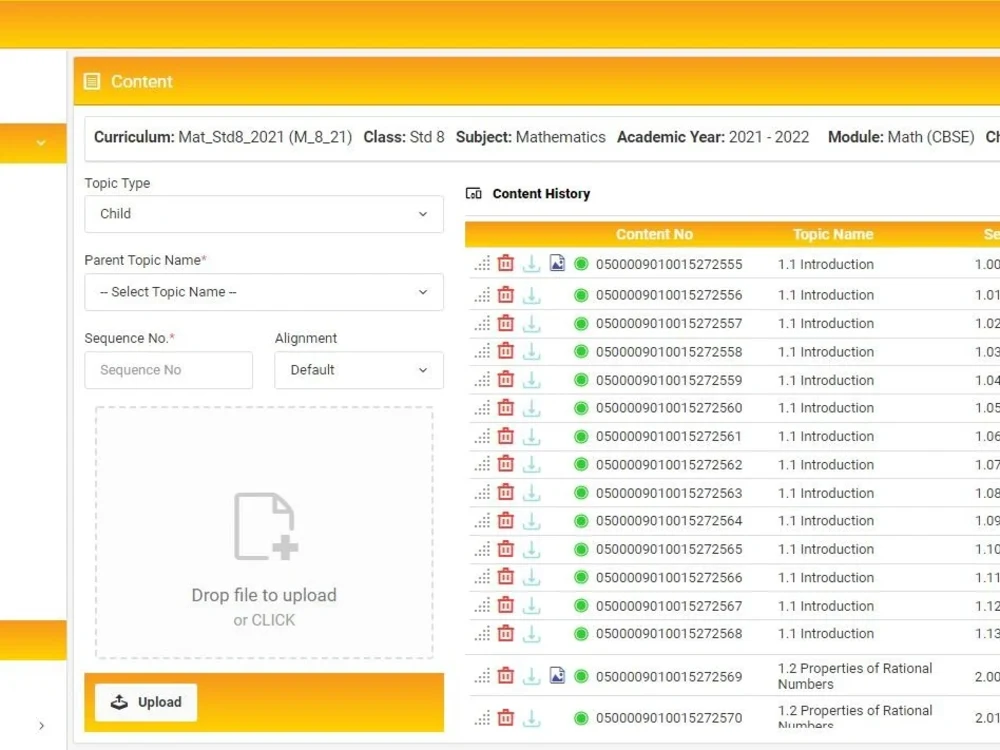Click the Content History heading
Screen dimensions: 1000x750
click(x=541, y=193)
